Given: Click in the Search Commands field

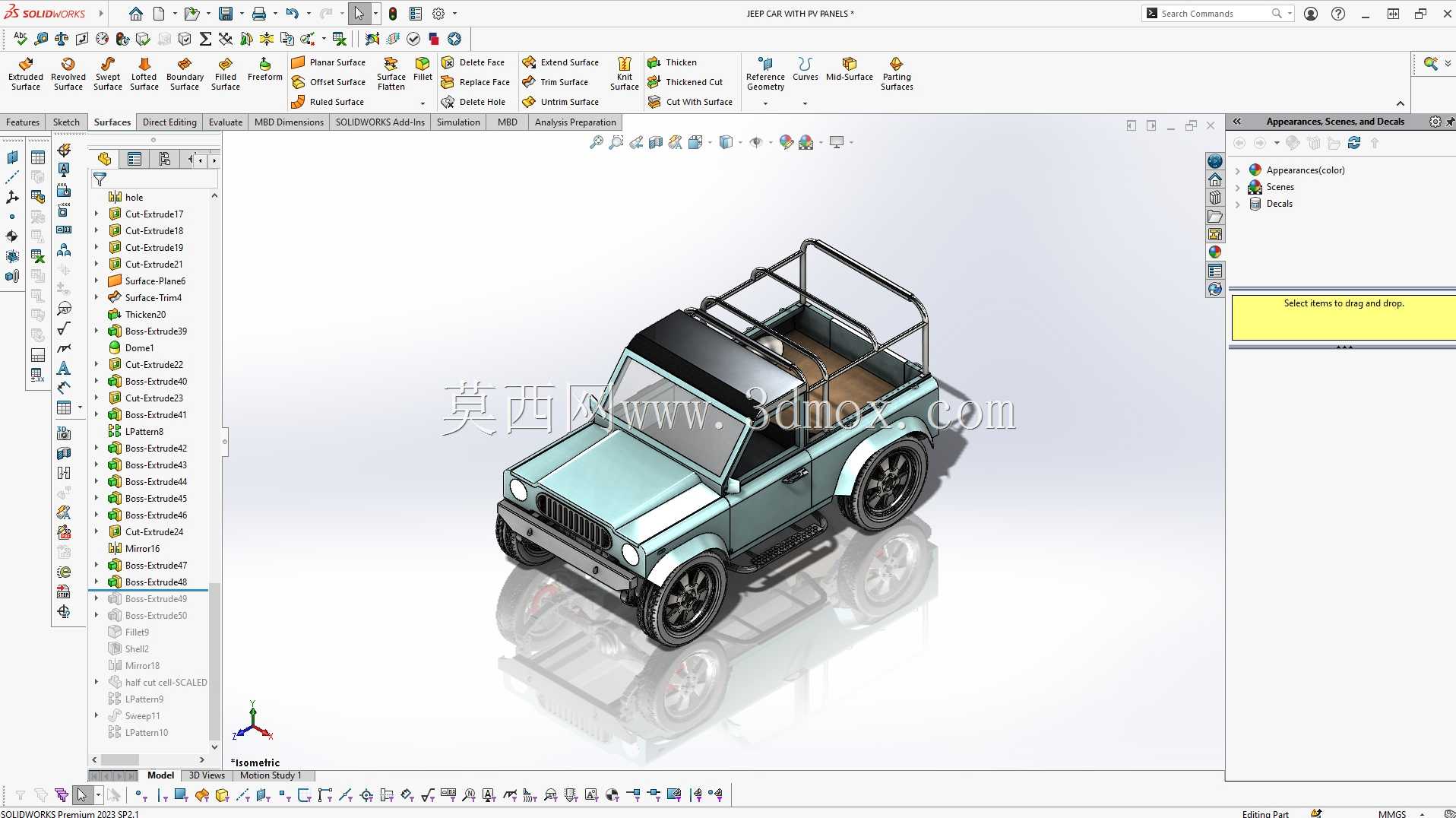Looking at the screenshot, I should coord(1214,14).
